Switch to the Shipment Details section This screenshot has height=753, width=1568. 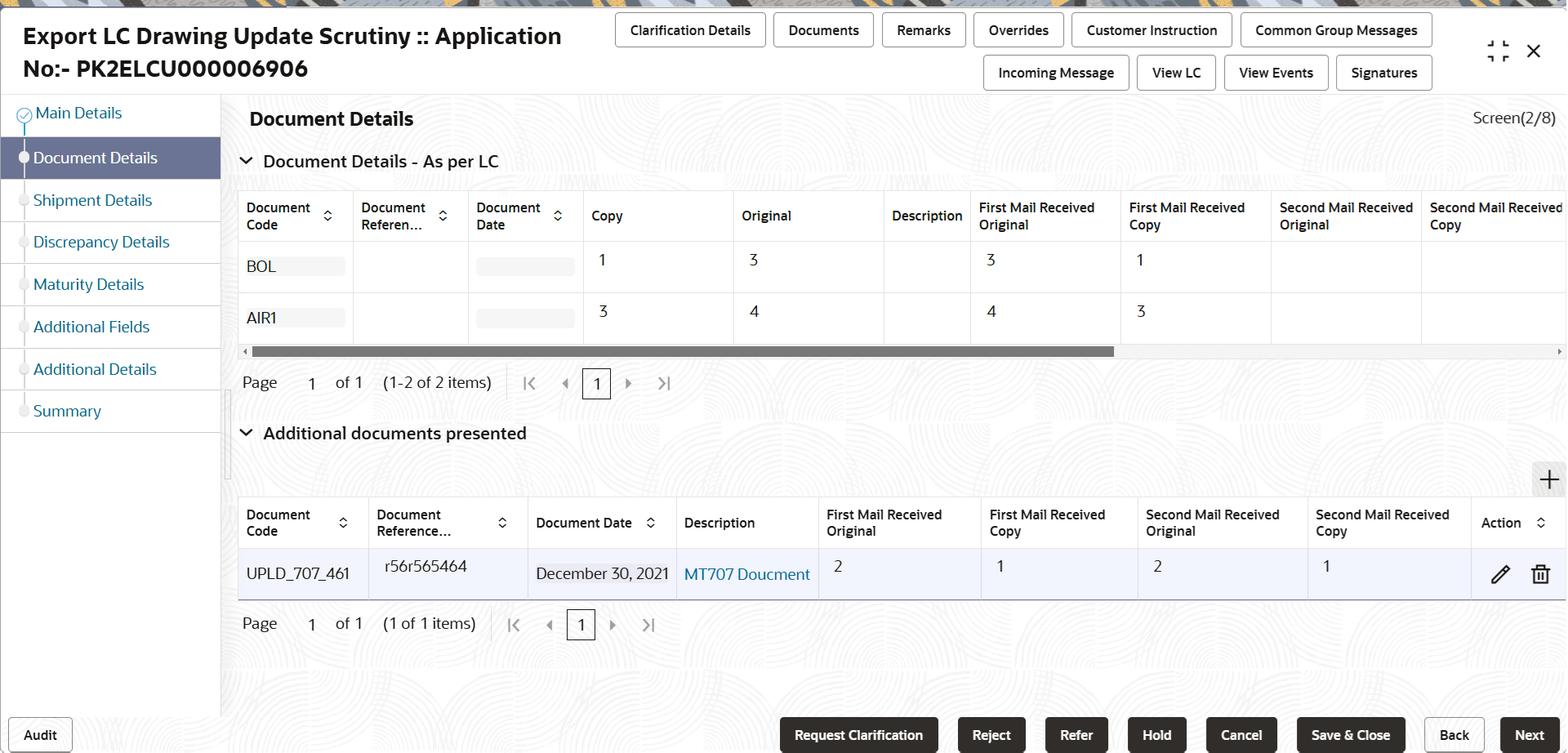(x=92, y=200)
